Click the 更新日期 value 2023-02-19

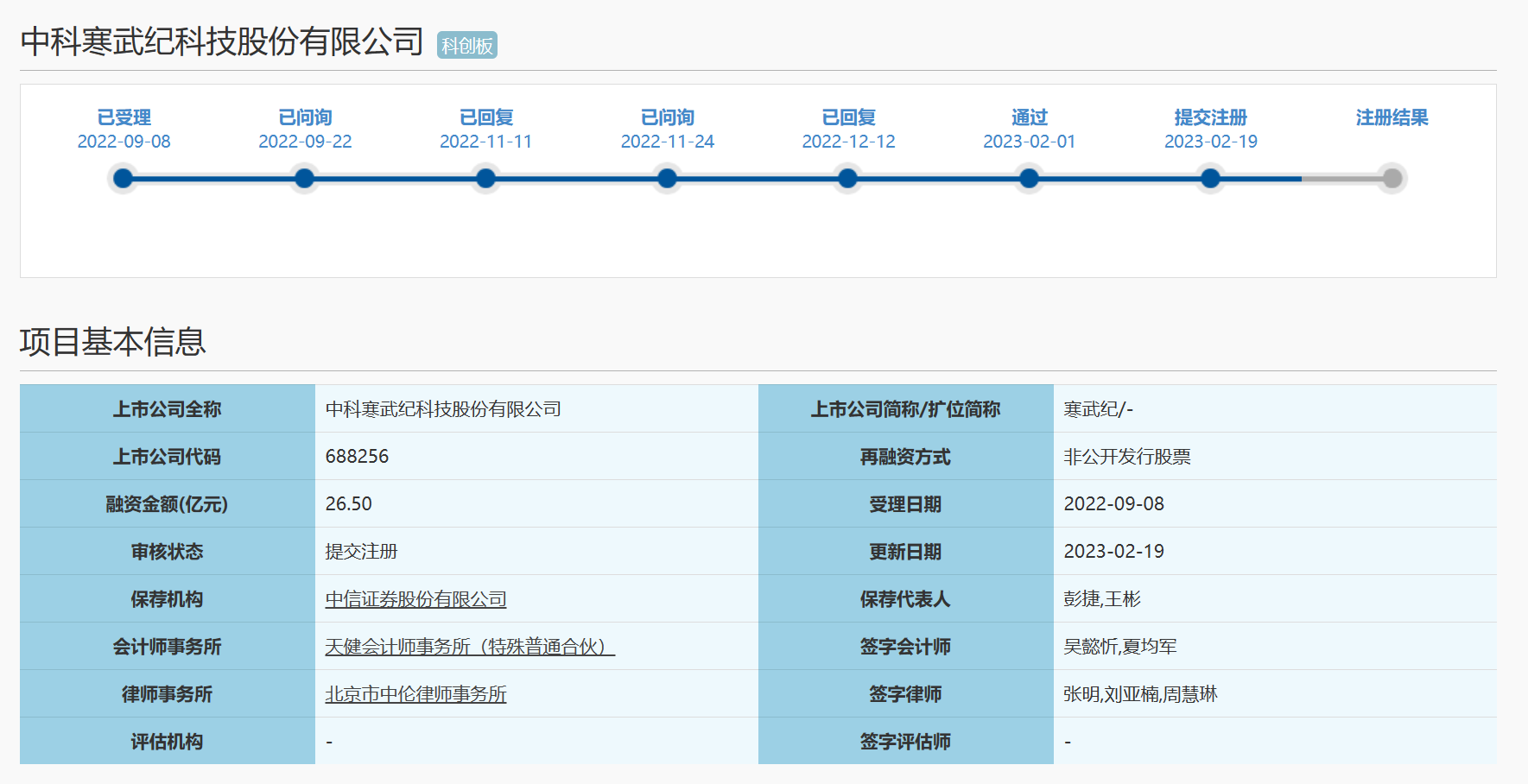click(1114, 552)
